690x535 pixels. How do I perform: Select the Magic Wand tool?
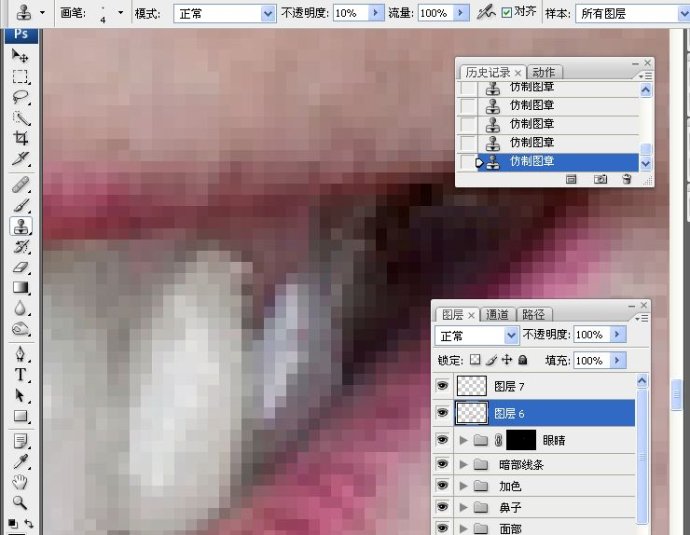[x=20, y=117]
